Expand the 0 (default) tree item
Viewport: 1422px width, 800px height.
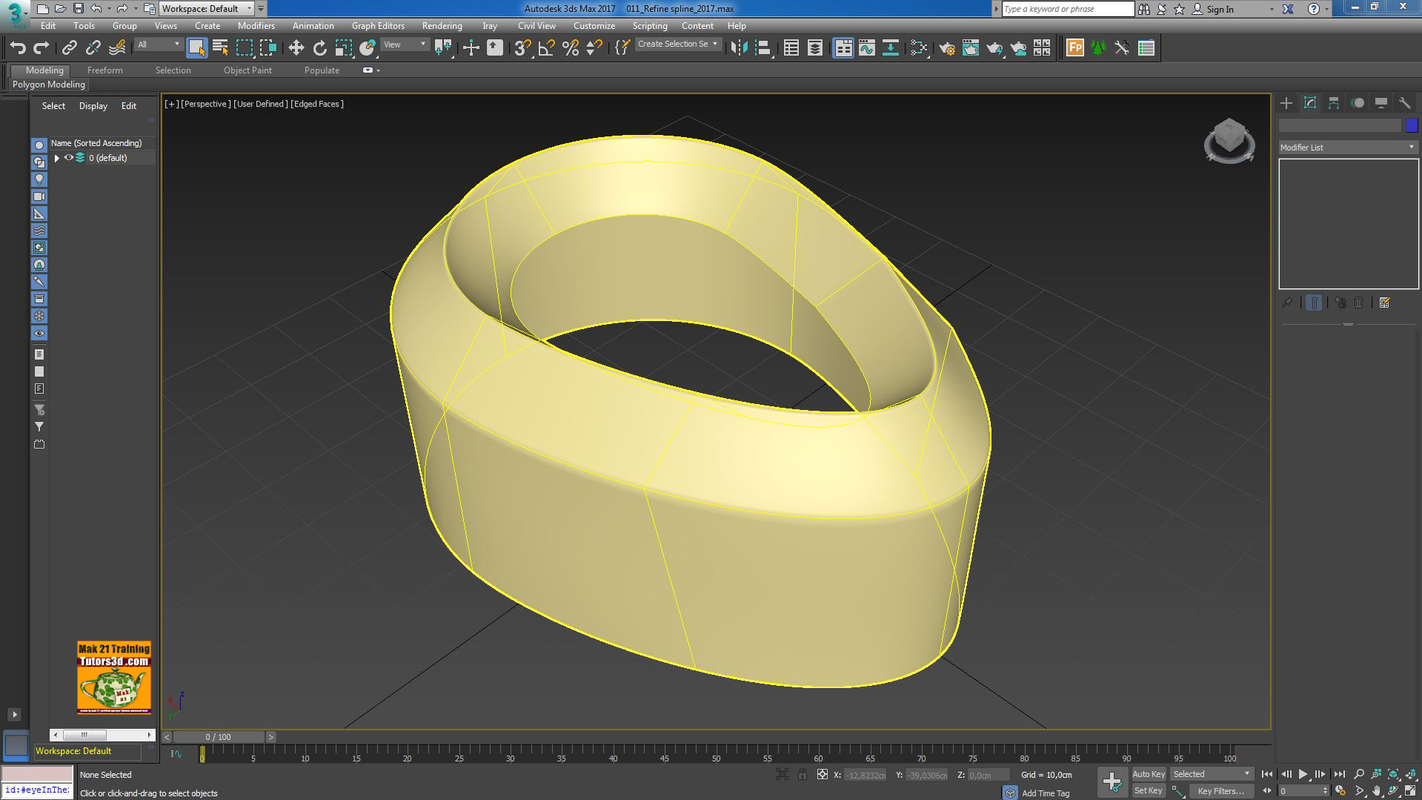pos(57,157)
